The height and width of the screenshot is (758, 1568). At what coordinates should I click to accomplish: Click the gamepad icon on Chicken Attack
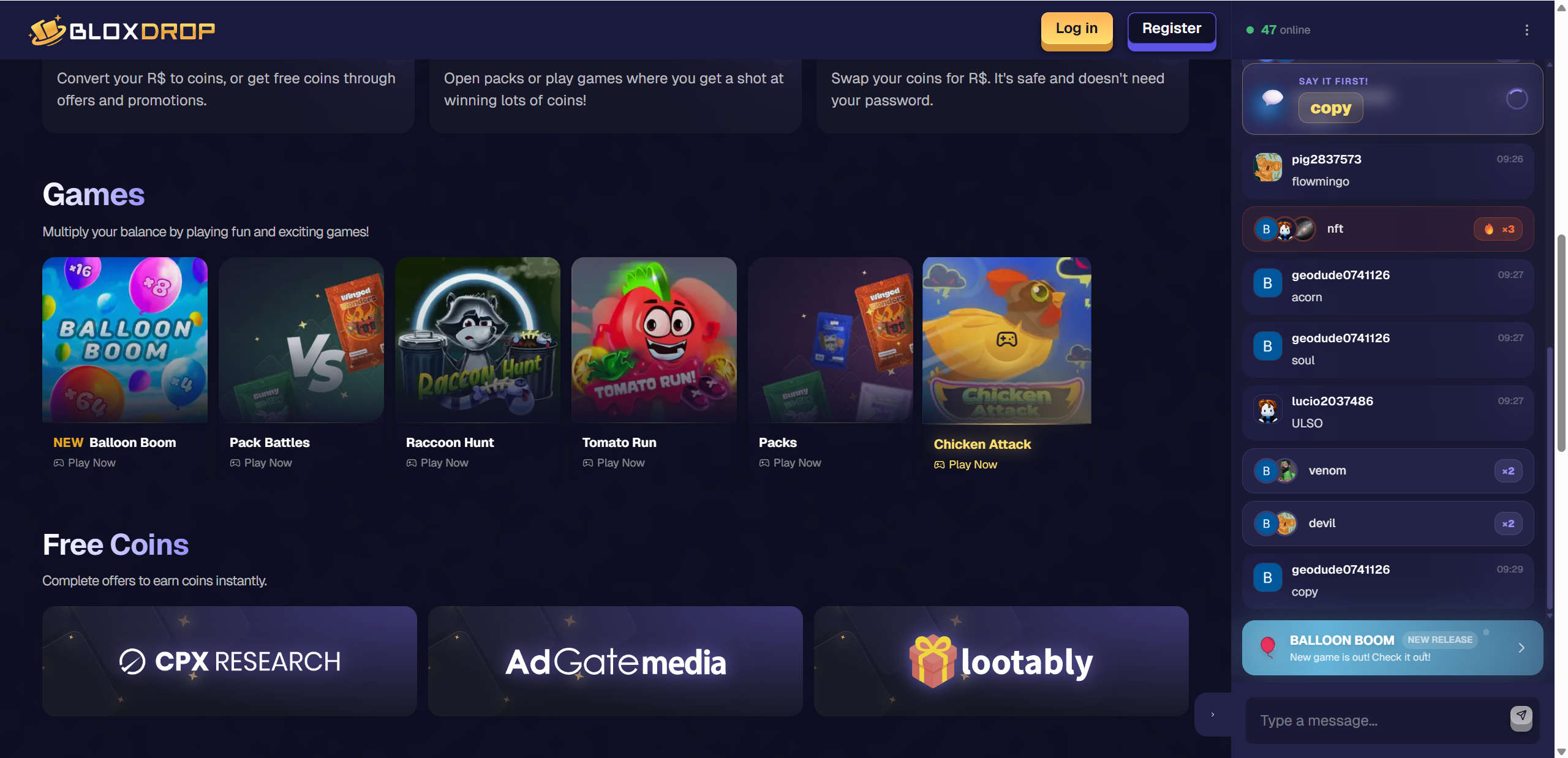tap(1006, 339)
